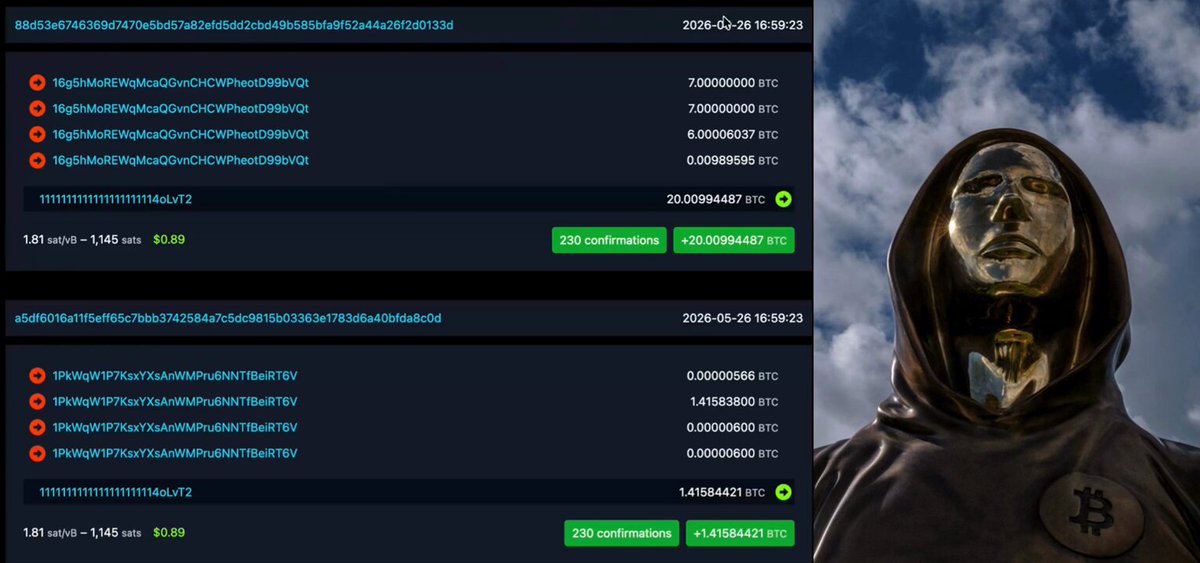Click timestamp of the 88d53e67 transaction
The image size is (1200, 563).
coord(743,25)
